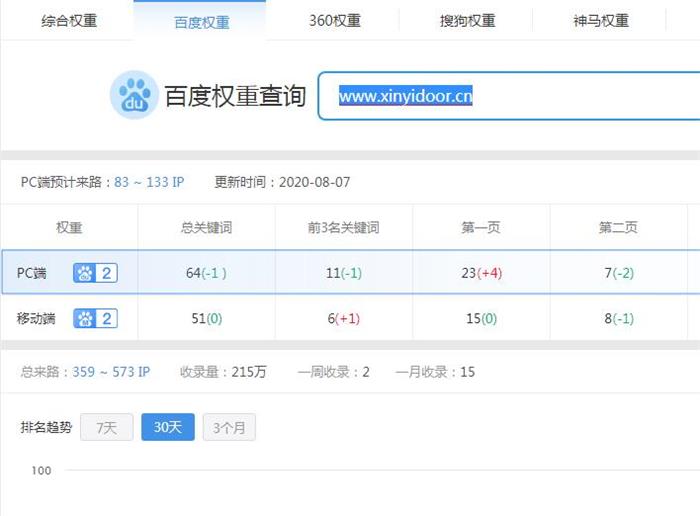Click the PC端 Baidu weight 2 badge

tap(96, 273)
